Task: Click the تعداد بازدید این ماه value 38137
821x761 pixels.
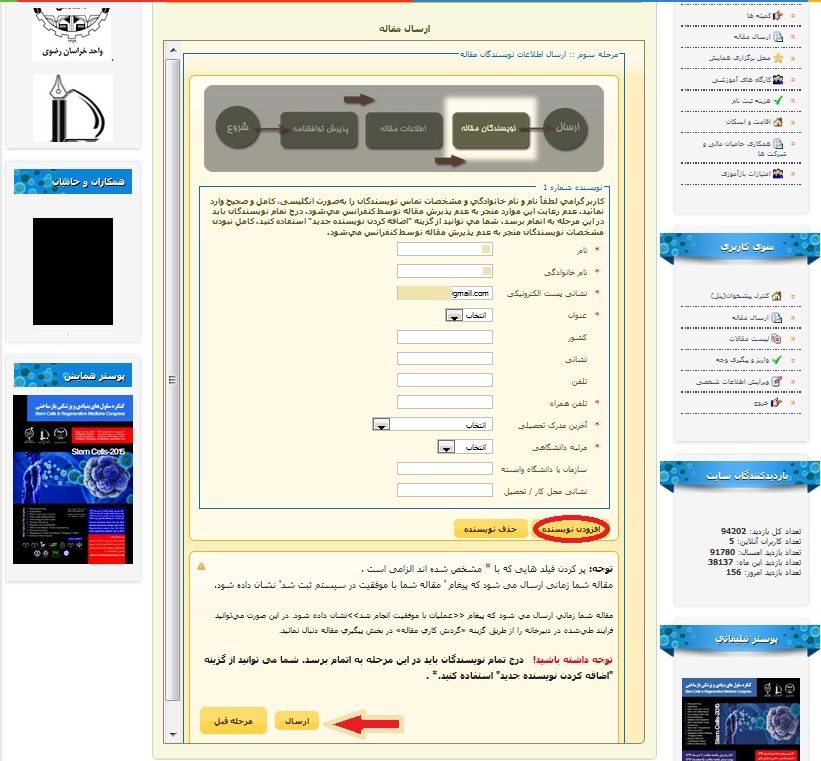Action: tap(720, 562)
